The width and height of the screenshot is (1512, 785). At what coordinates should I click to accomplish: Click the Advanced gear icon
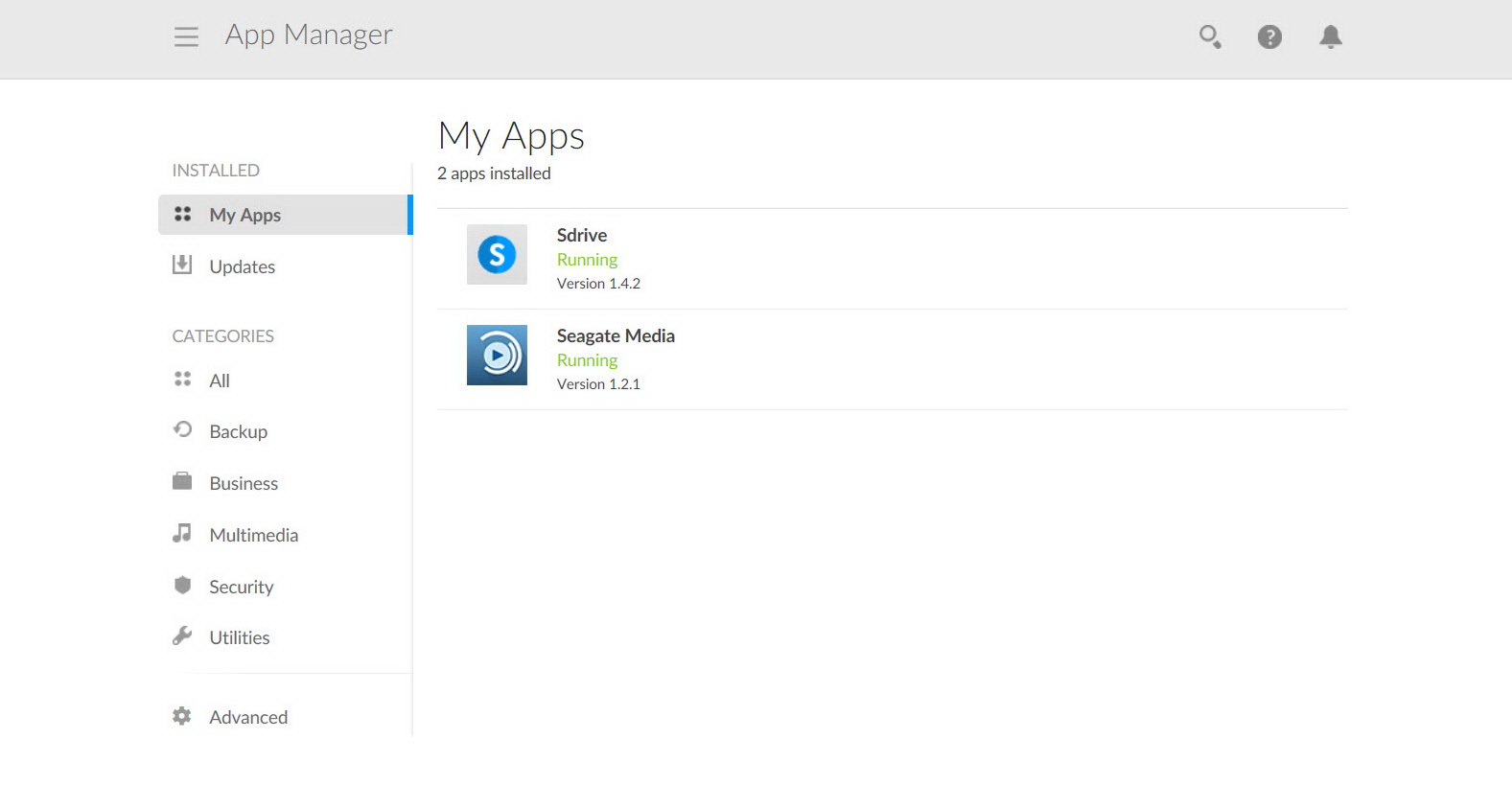pyautogui.click(x=182, y=716)
